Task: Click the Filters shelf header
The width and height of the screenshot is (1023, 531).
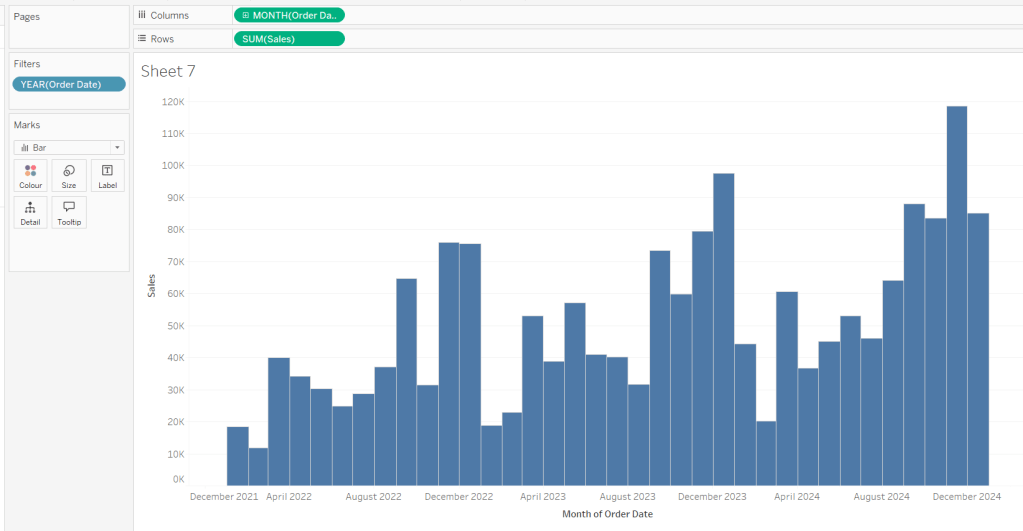Action: point(27,64)
